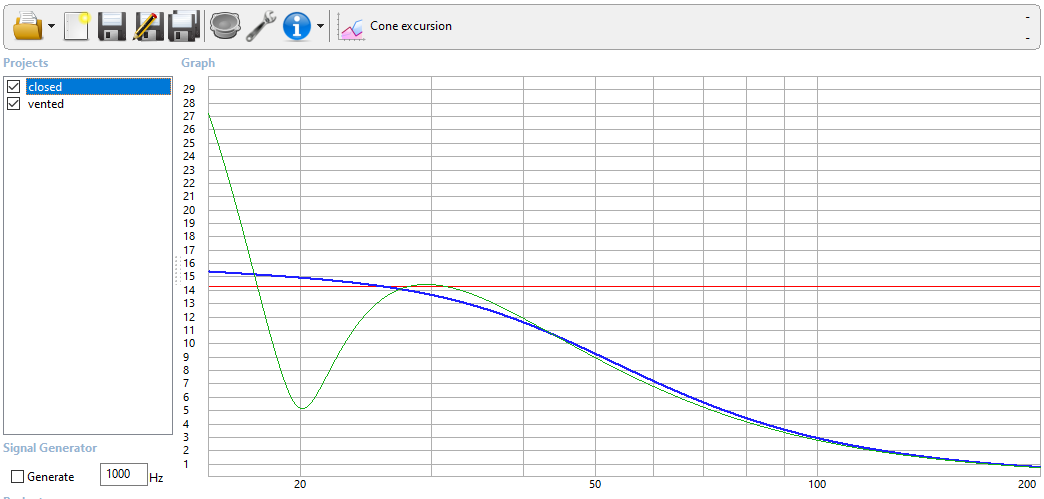Open a project with the folder icon
The image size is (1044, 499).
tap(29, 26)
